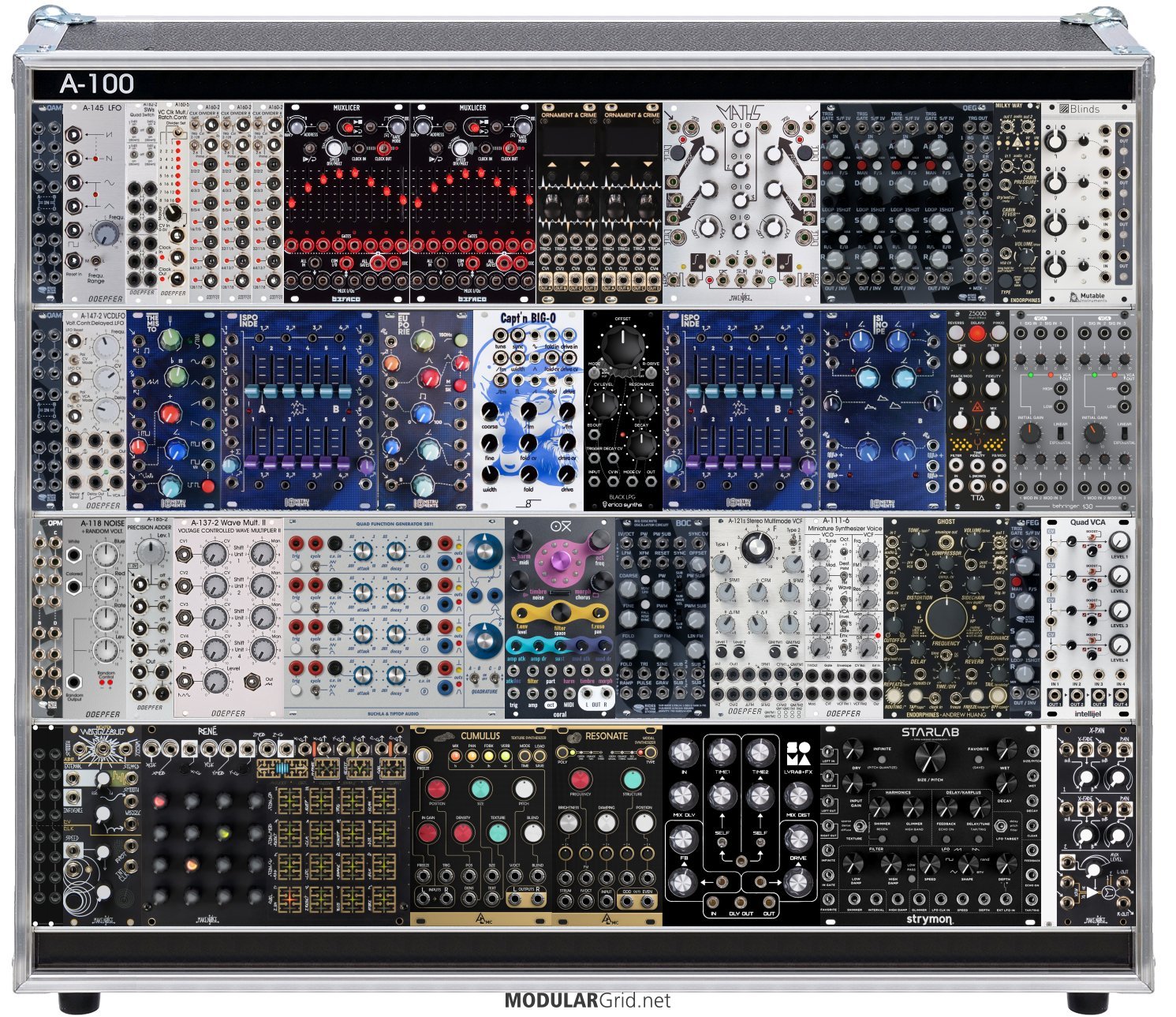Select the A160-5 VC Clk Mult/Ratchet module

pos(174,202)
